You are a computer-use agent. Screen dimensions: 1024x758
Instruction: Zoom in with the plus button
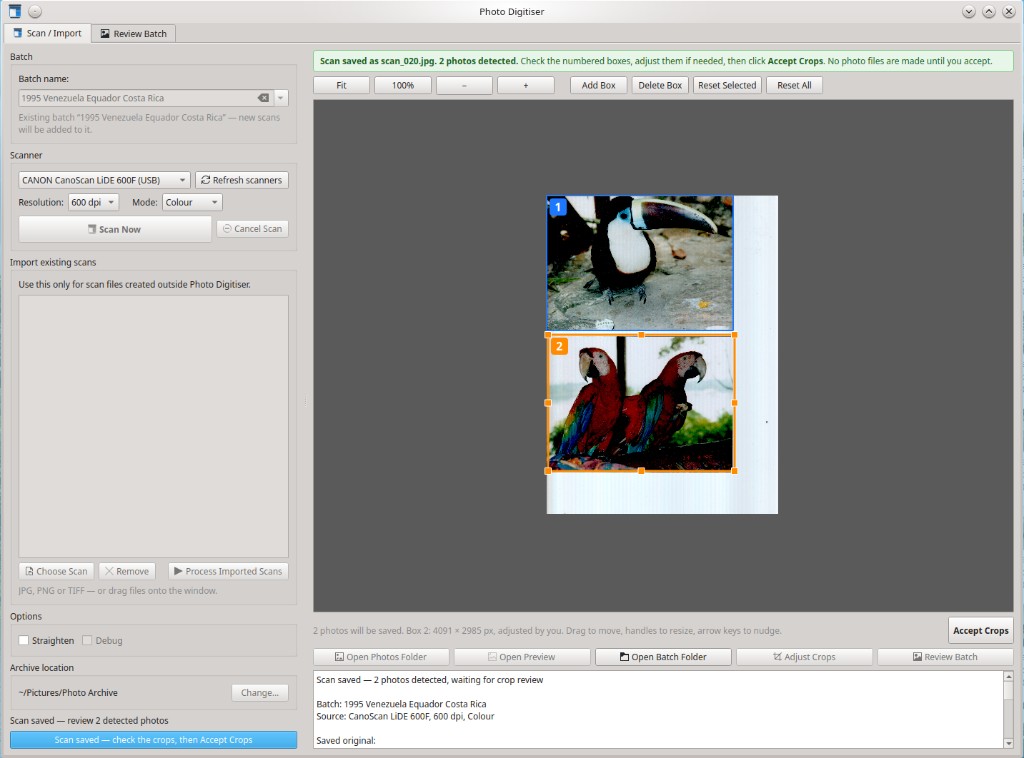[526, 86]
